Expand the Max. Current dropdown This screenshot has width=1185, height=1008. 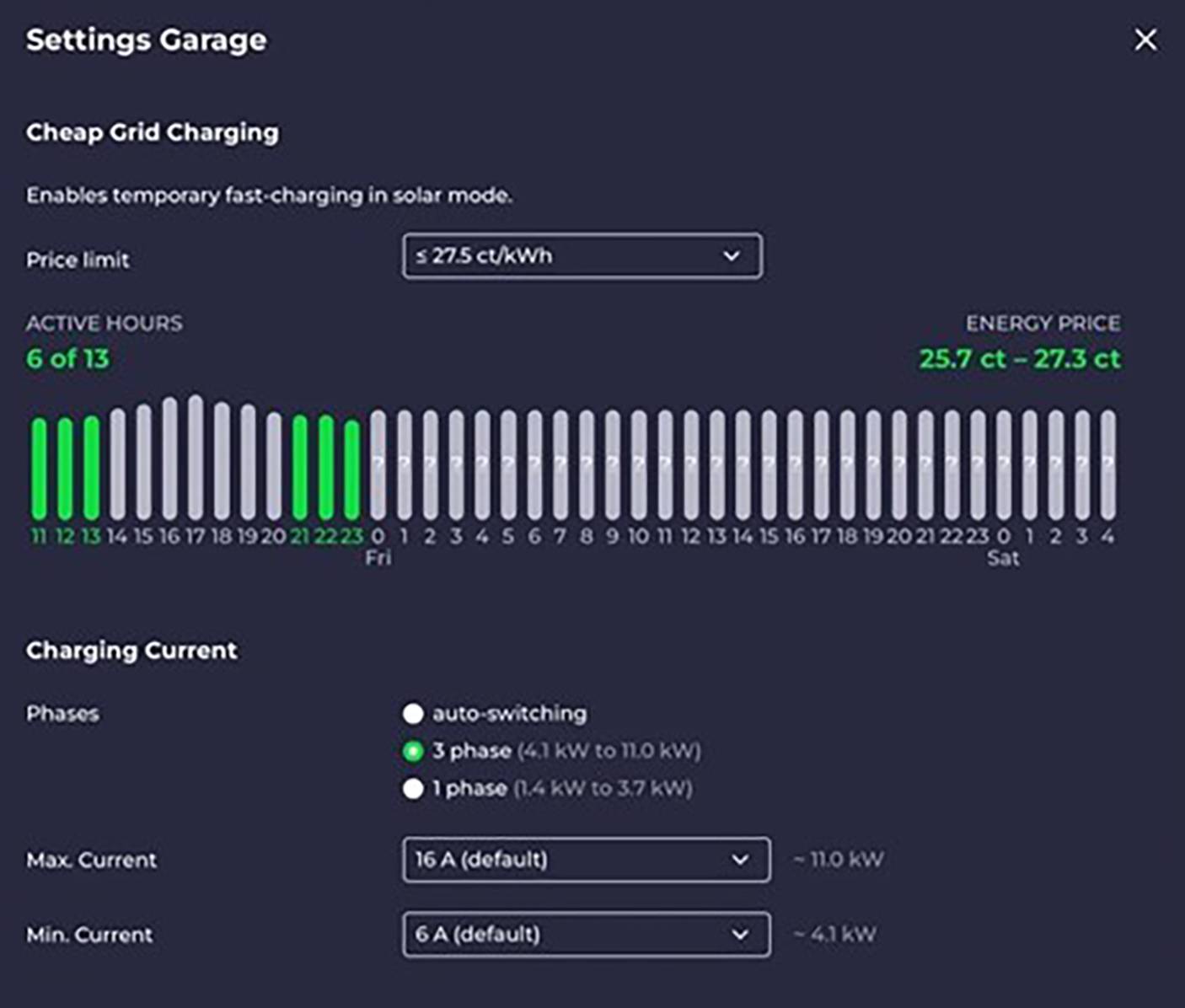pos(586,860)
